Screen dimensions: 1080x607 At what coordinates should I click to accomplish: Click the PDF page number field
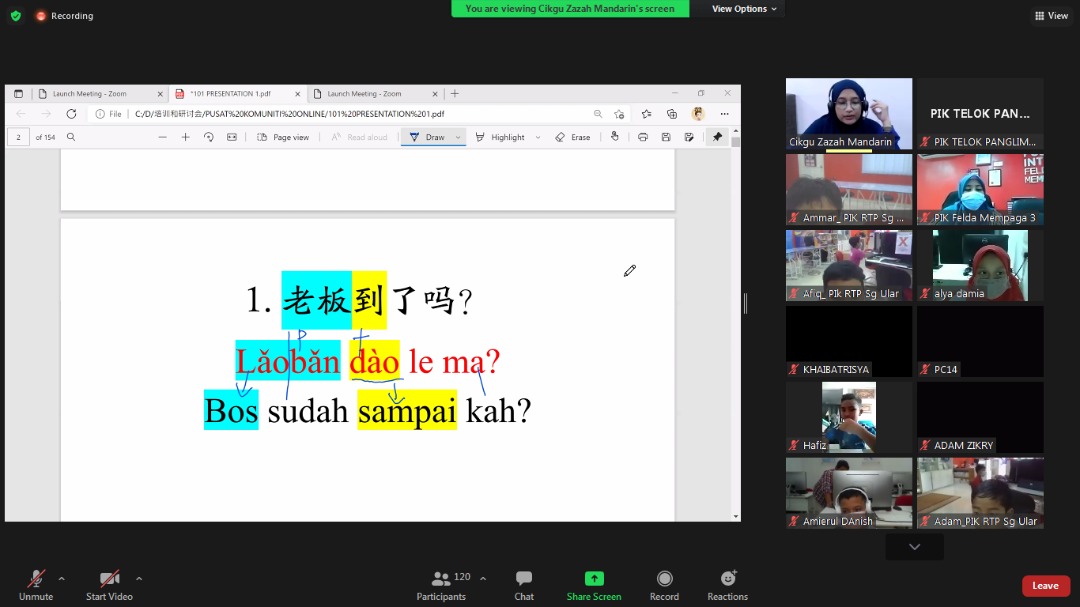[19, 137]
